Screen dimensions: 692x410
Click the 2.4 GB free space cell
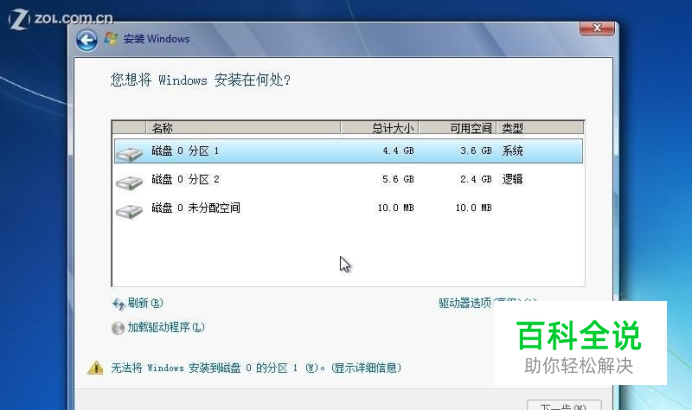pos(476,179)
